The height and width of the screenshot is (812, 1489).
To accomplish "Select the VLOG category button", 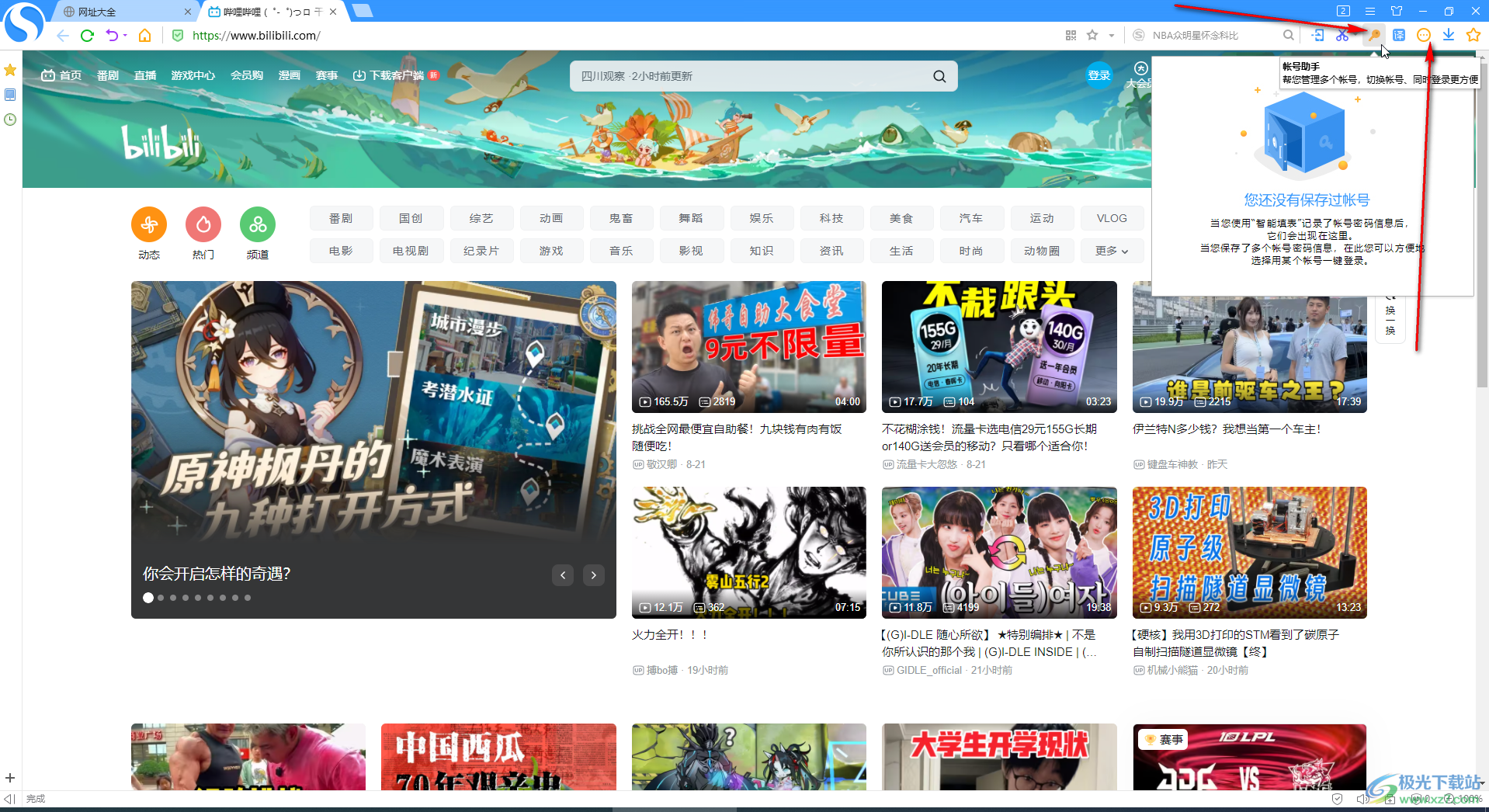I will [1112, 218].
